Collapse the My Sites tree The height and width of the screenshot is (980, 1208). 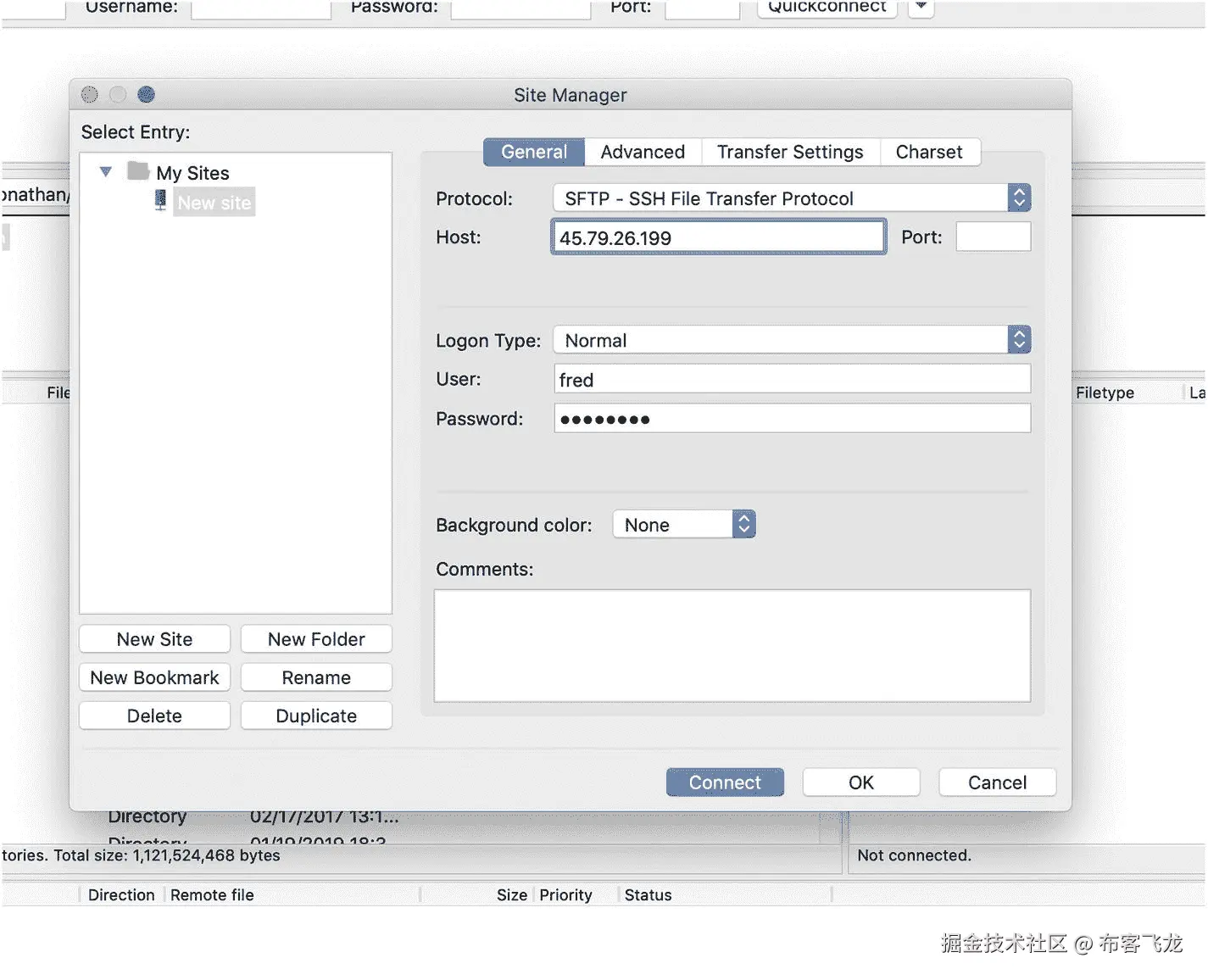click(106, 171)
